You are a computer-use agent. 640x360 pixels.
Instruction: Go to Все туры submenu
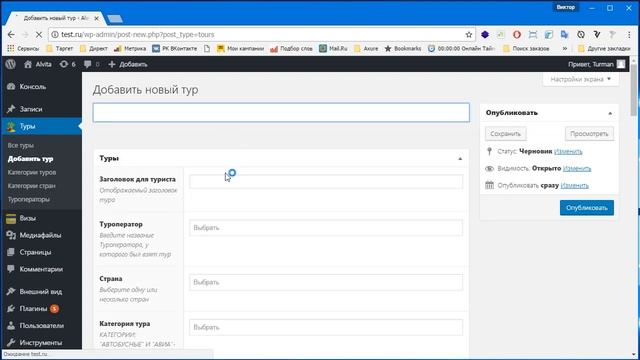pos(21,145)
